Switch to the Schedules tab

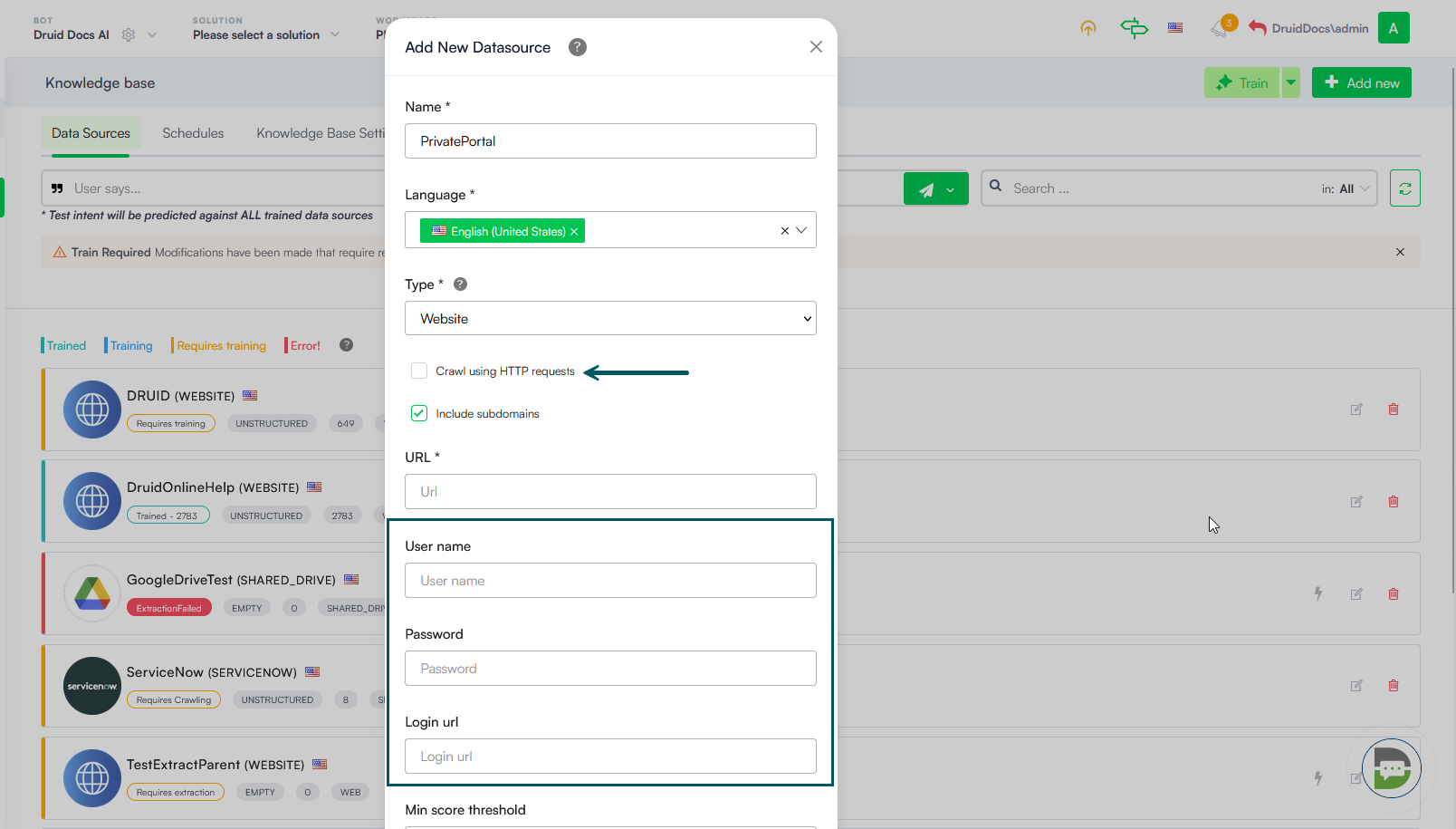[193, 133]
